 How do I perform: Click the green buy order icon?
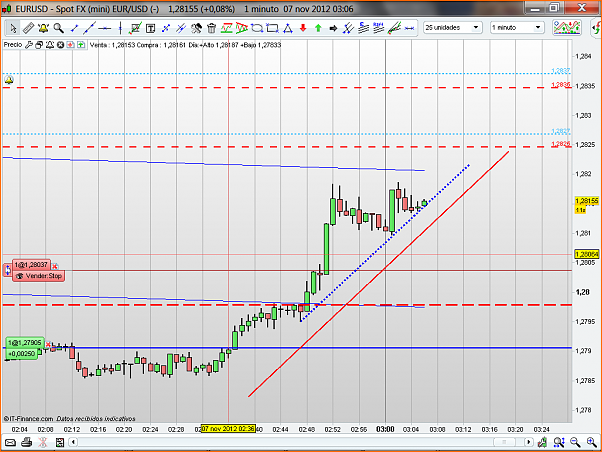(81, 45)
